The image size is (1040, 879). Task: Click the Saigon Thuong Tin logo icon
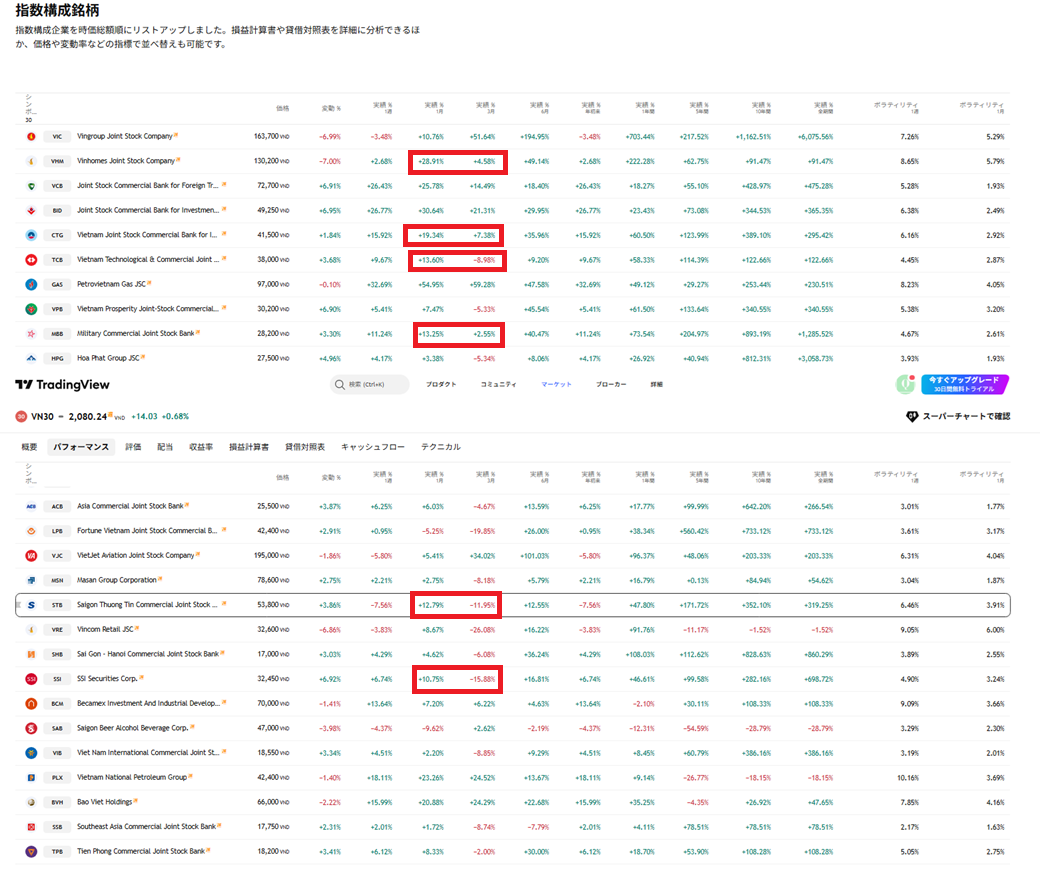point(31,605)
